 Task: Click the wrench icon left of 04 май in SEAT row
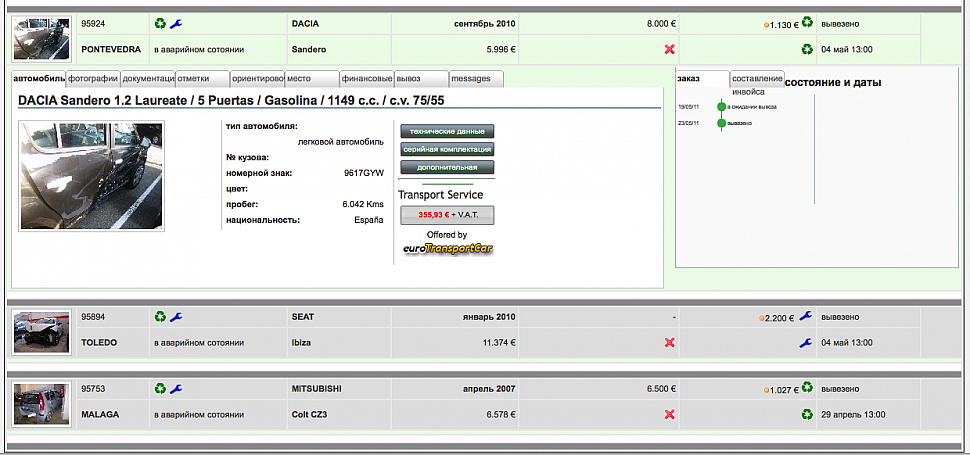pos(805,342)
